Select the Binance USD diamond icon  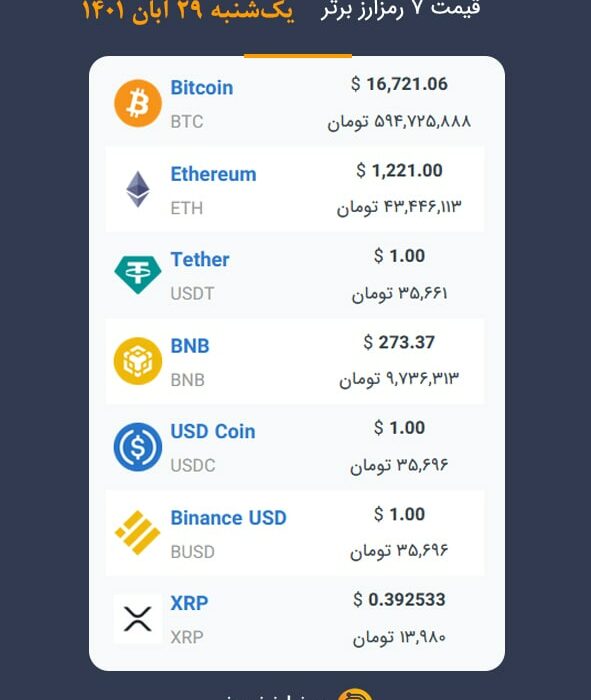(138, 533)
